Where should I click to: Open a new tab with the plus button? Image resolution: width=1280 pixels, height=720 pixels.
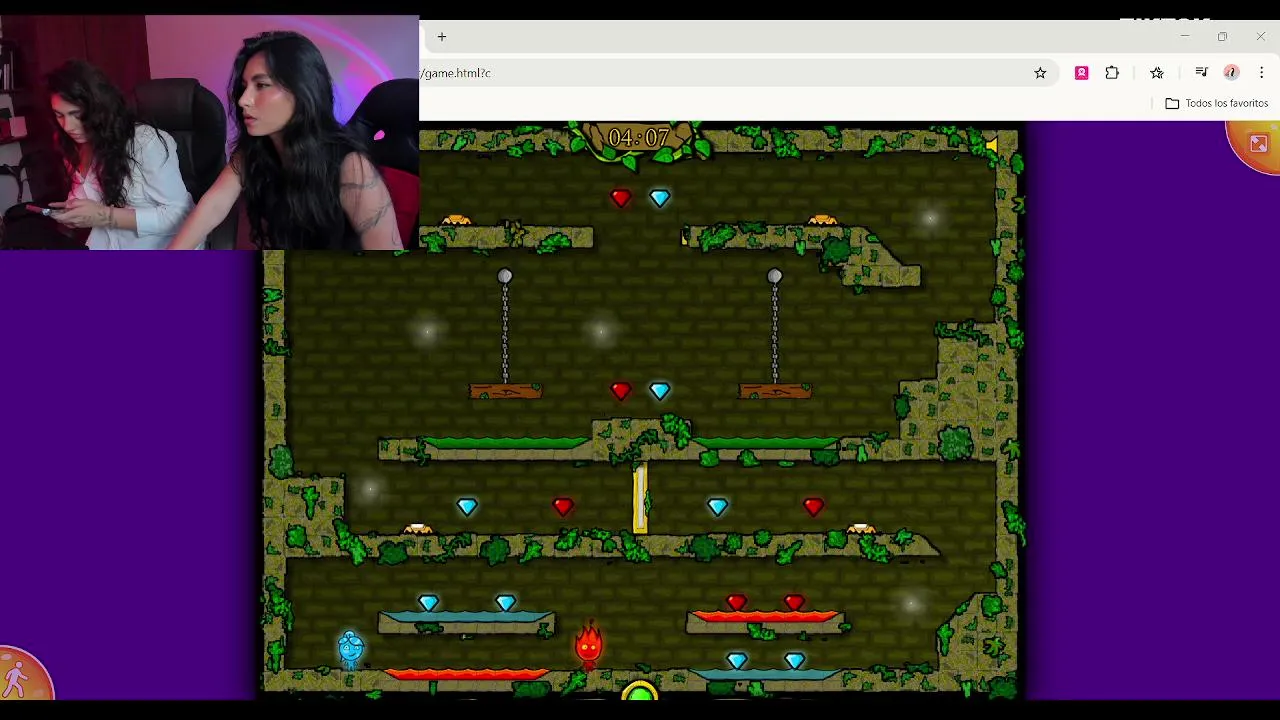point(441,37)
